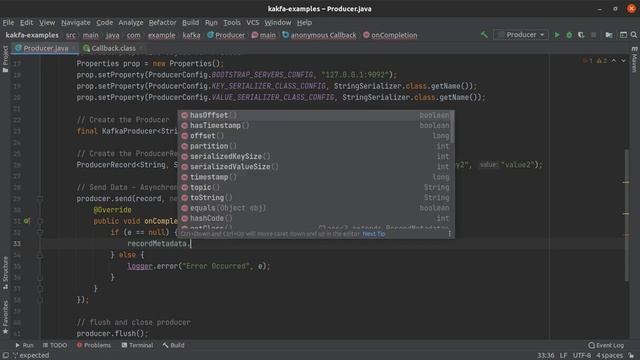Open the Run tool window
640x360 pixels.
pos(24,345)
